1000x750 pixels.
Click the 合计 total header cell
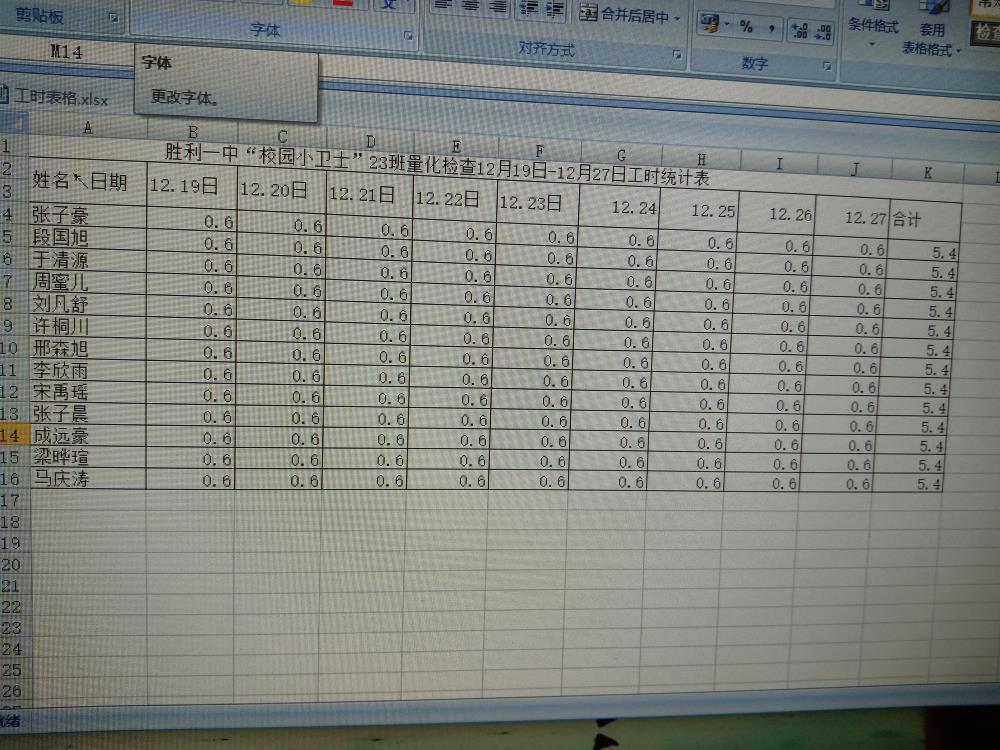pos(925,222)
